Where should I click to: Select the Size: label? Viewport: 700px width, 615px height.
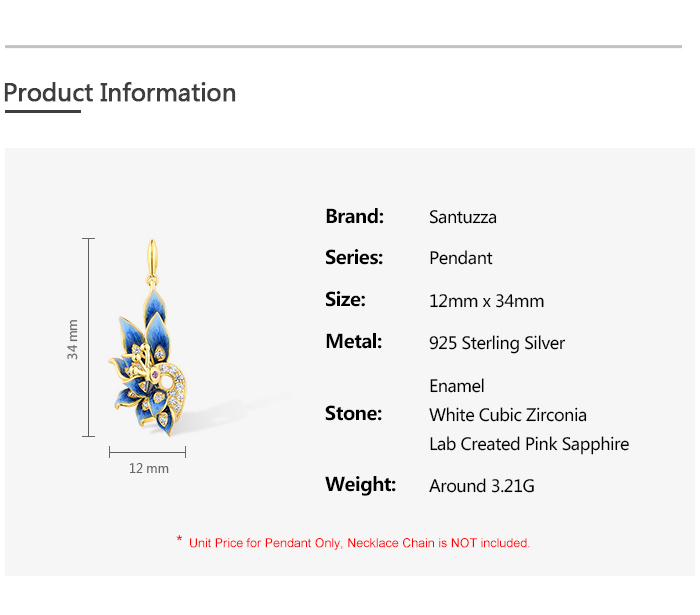coord(345,299)
